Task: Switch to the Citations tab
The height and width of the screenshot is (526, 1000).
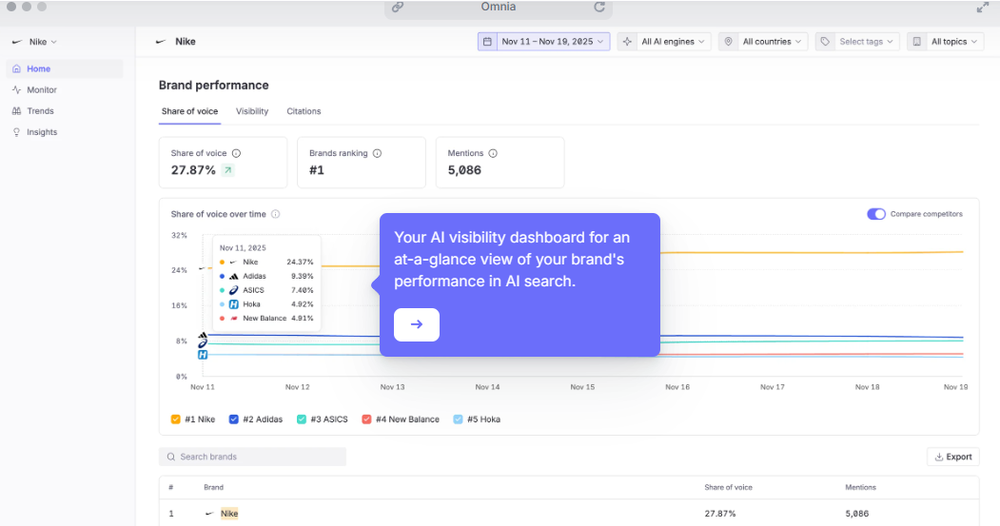Action: (x=304, y=111)
